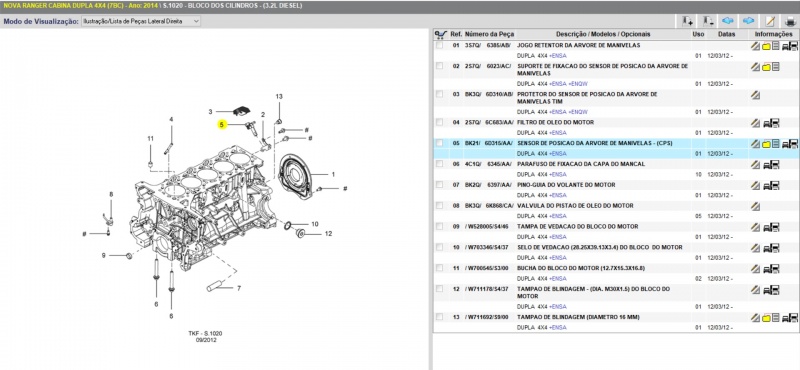Open list document icon for part 13
The height and width of the screenshot is (370, 800).
(776, 318)
